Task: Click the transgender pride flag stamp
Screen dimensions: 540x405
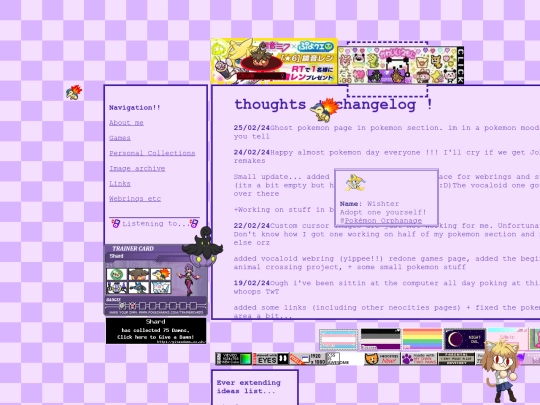Action: click(339, 340)
